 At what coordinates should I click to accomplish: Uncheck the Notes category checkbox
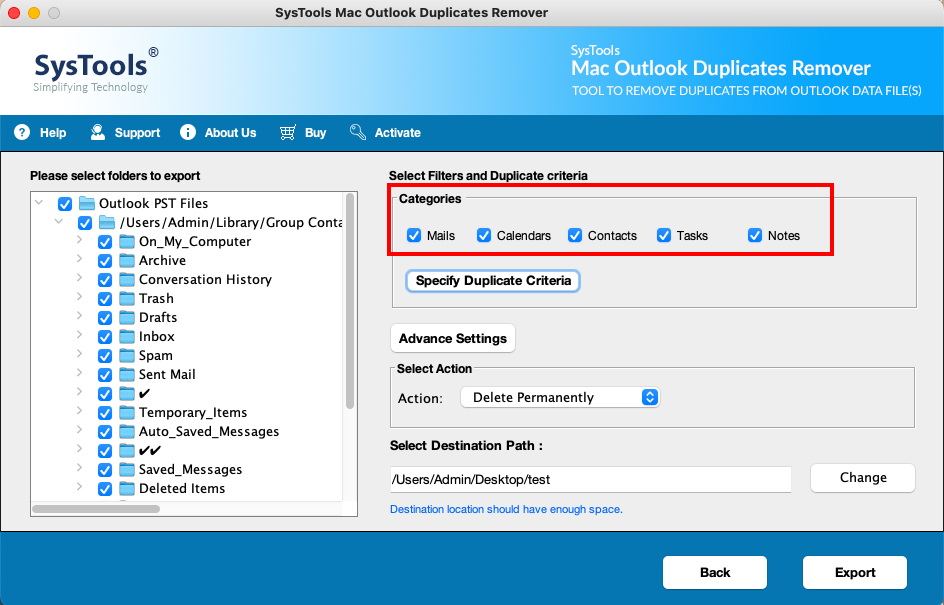pyautogui.click(x=755, y=235)
